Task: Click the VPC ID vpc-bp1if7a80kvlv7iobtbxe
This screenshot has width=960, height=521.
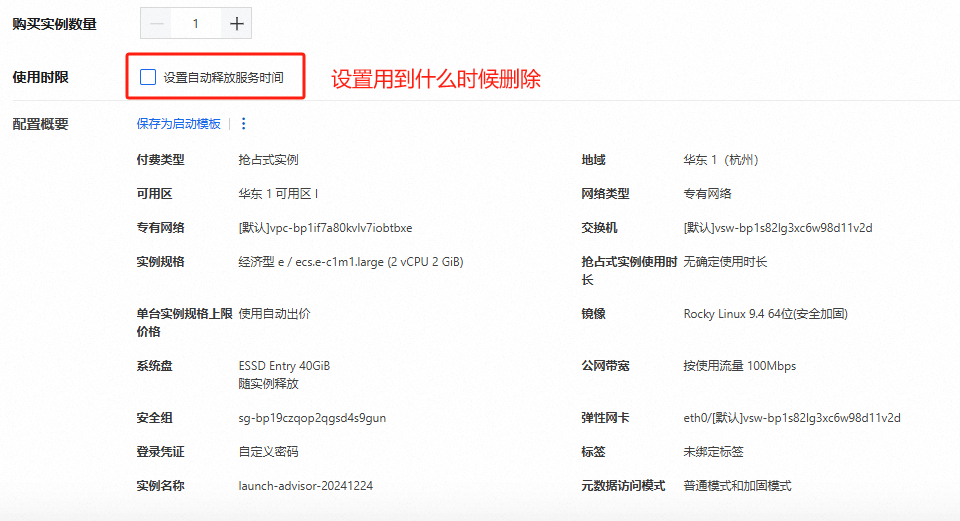Action: coord(341,228)
